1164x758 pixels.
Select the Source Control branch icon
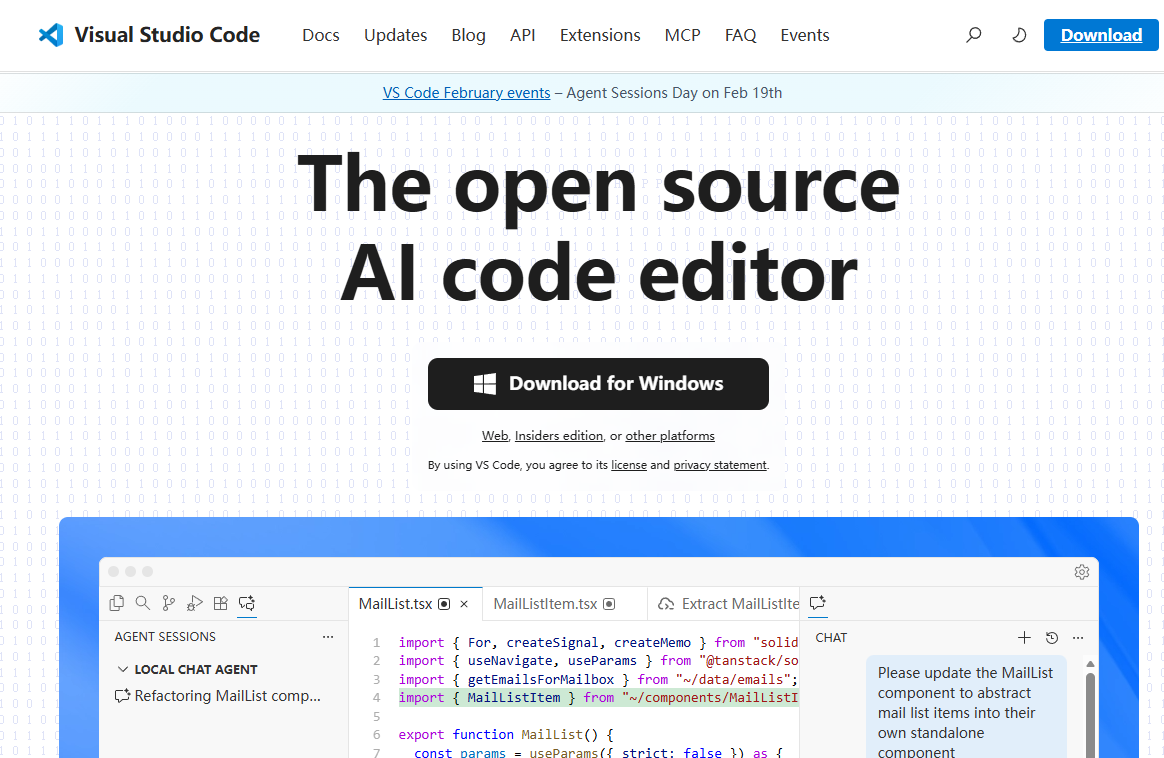click(169, 603)
